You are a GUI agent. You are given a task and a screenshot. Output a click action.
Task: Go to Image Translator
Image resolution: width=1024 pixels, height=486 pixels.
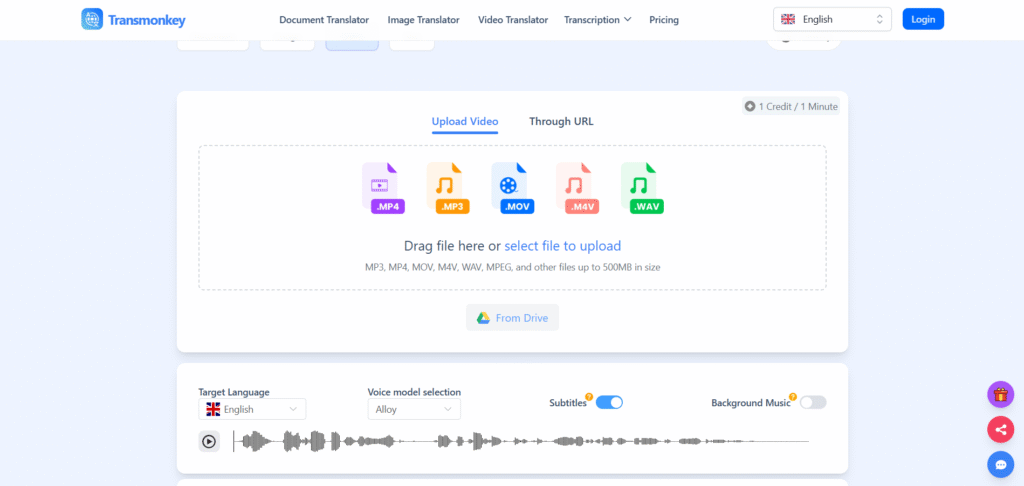tap(423, 20)
